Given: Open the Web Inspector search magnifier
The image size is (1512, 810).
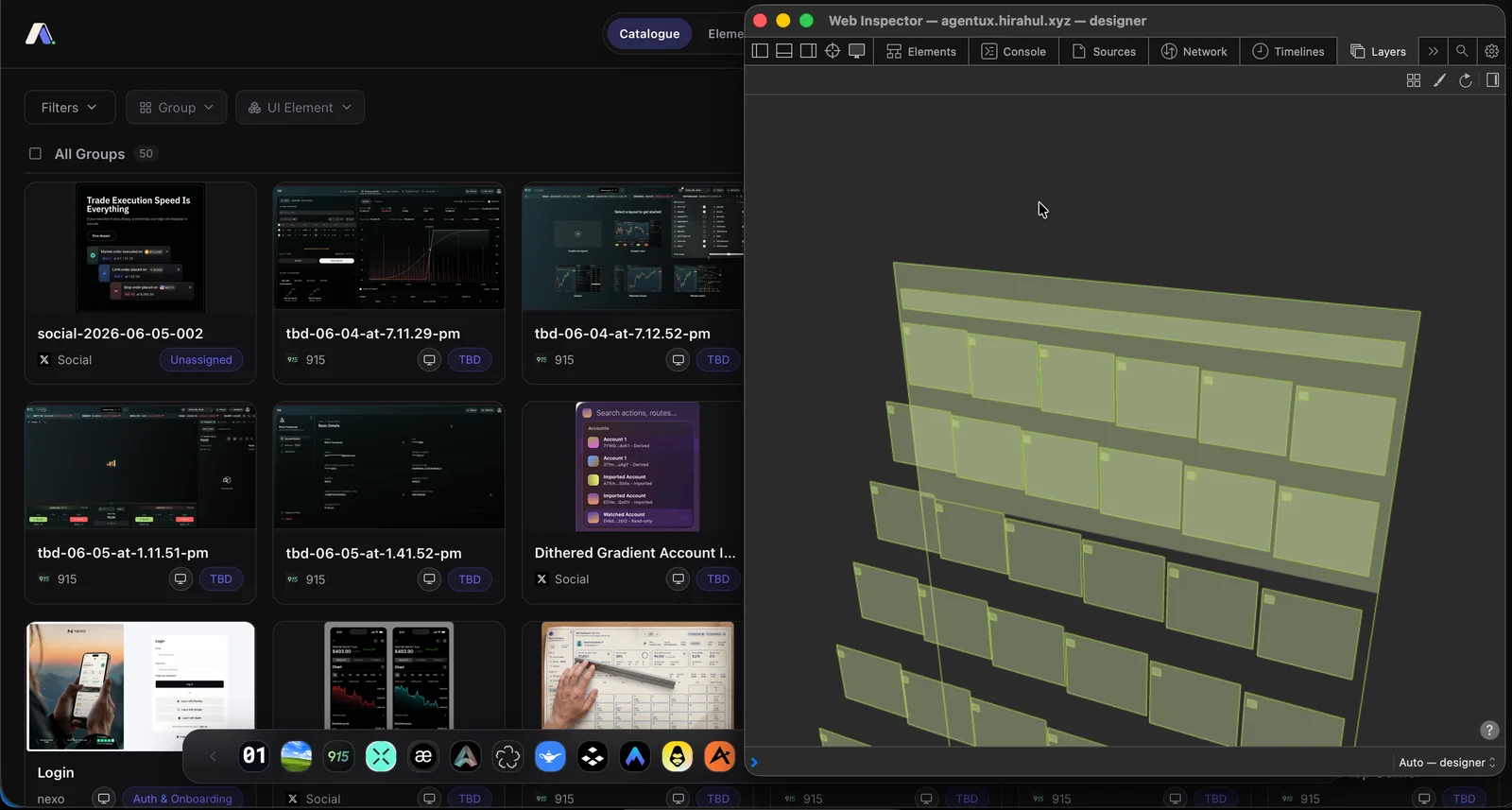Looking at the screenshot, I should pos(1462,51).
